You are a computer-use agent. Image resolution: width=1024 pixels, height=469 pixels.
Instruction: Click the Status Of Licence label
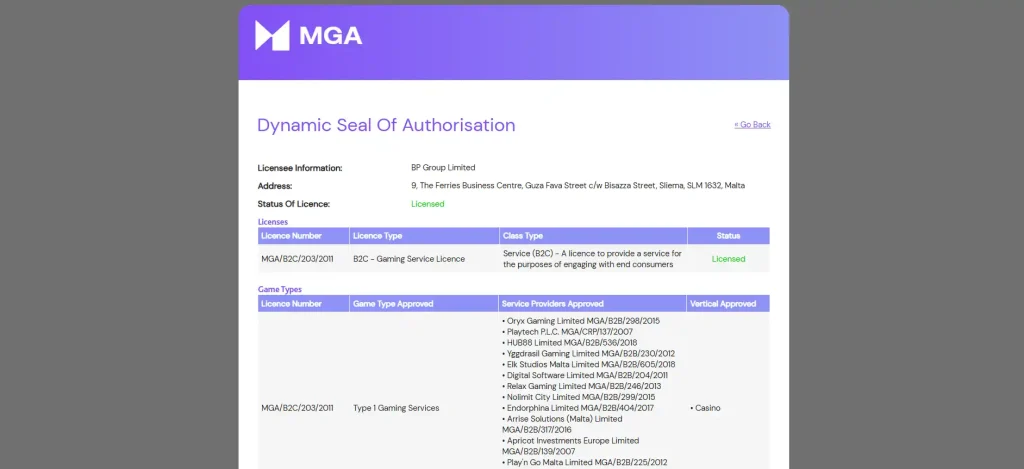[x=294, y=204]
